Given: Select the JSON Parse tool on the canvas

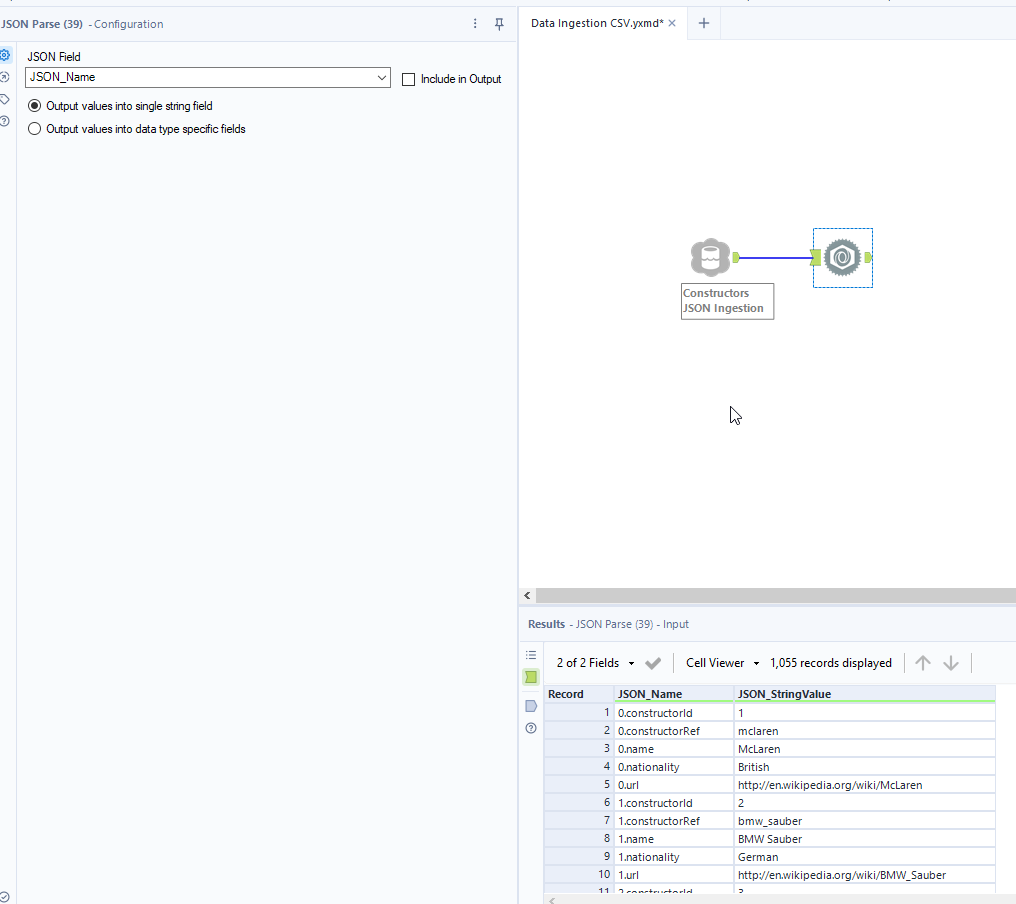Looking at the screenshot, I should click(842, 257).
